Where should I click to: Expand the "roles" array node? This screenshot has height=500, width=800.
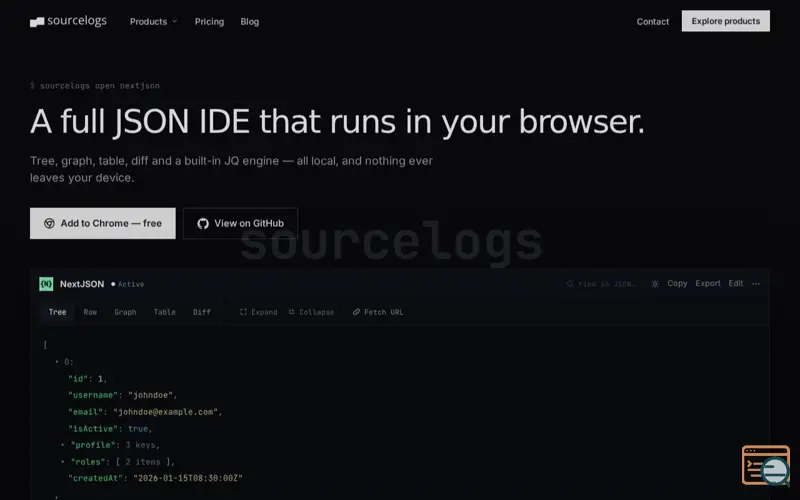coord(63,462)
